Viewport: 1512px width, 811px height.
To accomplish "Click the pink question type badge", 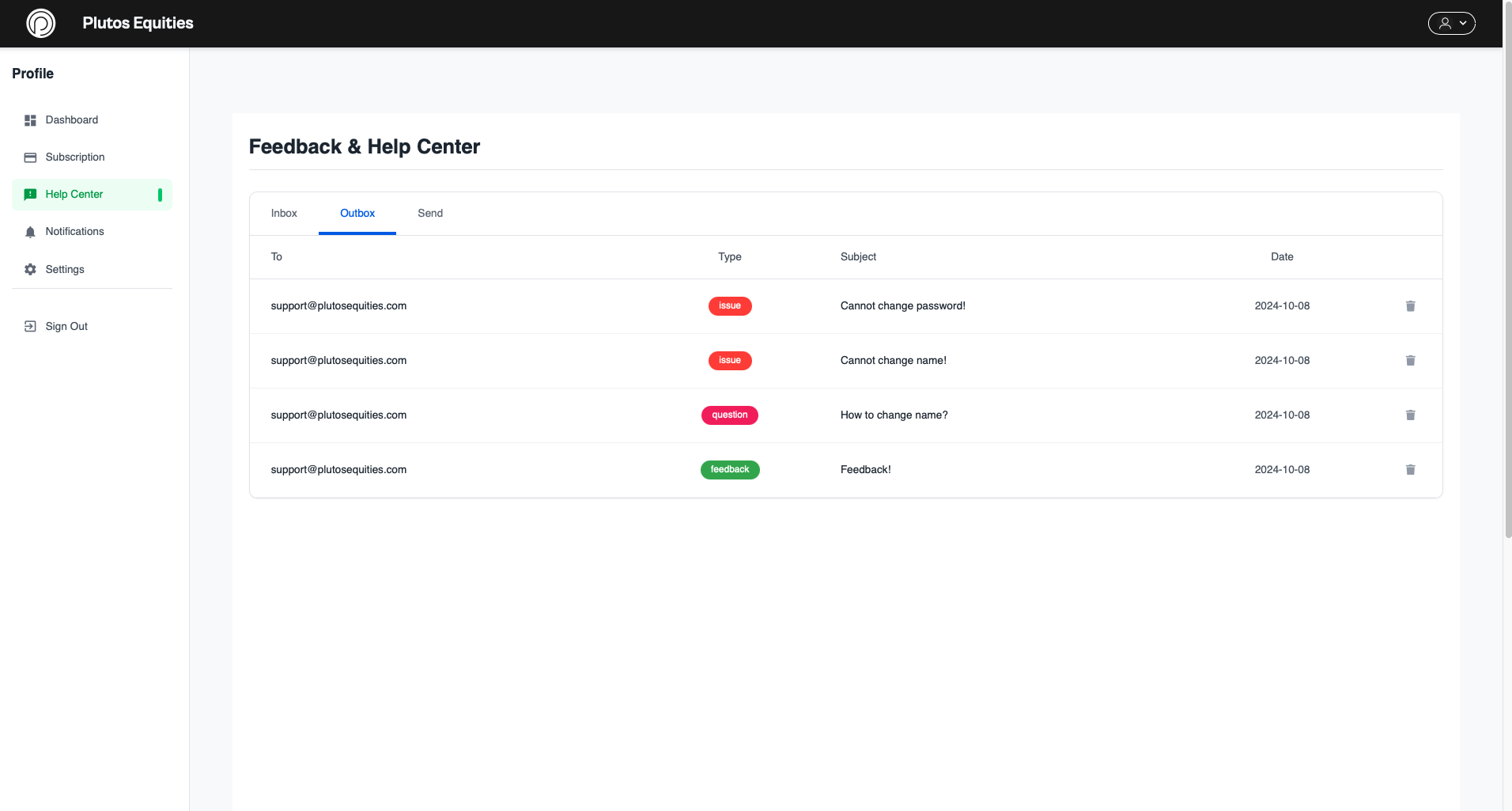I will [x=729, y=415].
